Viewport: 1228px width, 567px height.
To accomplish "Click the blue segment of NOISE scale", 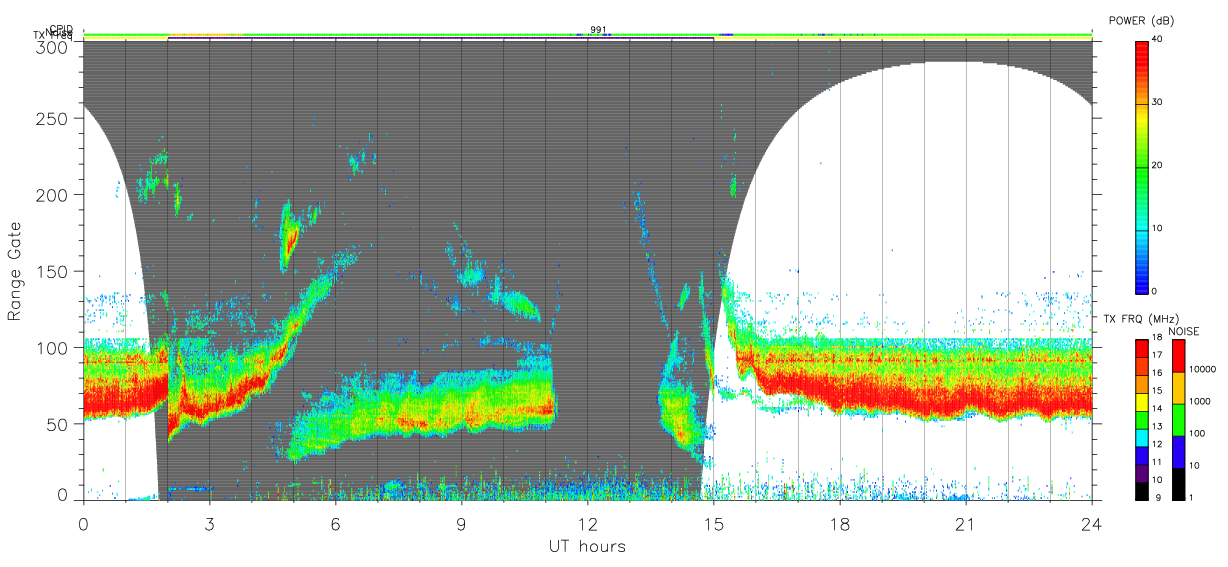I will tap(1180, 452).
